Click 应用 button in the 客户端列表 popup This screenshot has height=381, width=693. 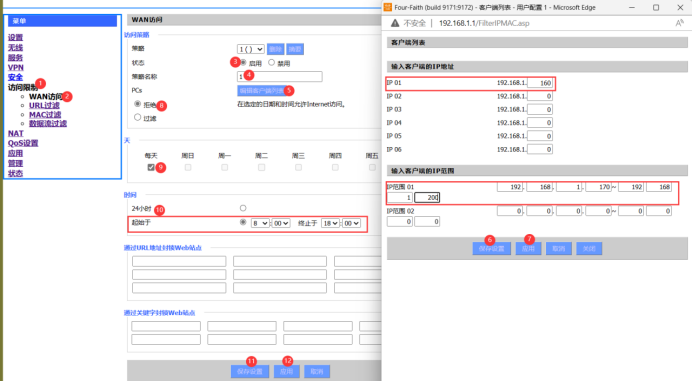(528, 248)
